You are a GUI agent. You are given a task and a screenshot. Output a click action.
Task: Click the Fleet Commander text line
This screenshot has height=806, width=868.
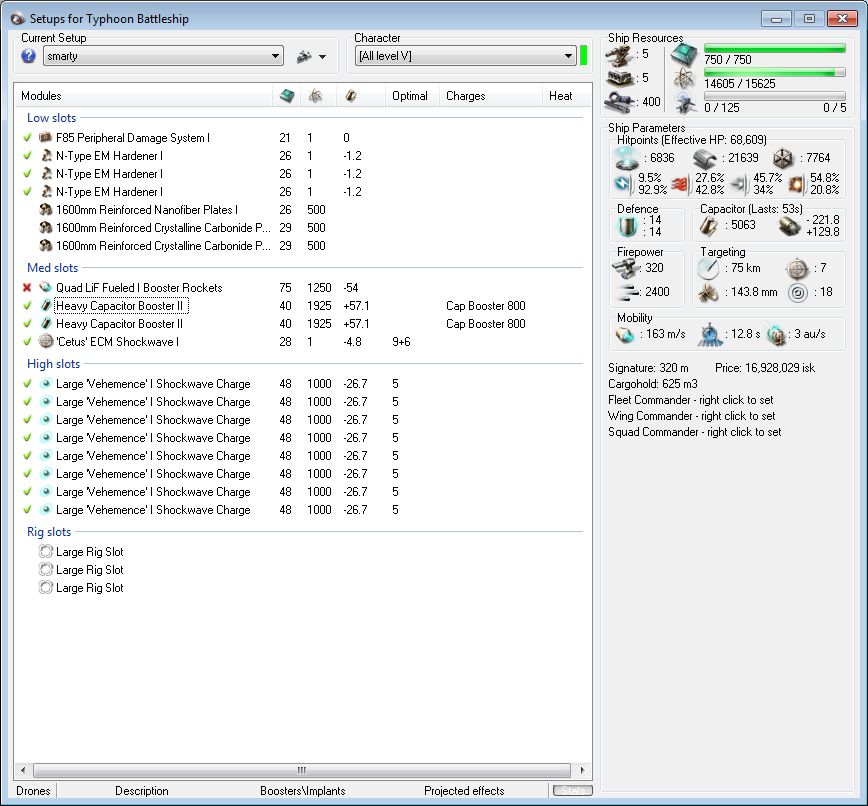[691, 400]
